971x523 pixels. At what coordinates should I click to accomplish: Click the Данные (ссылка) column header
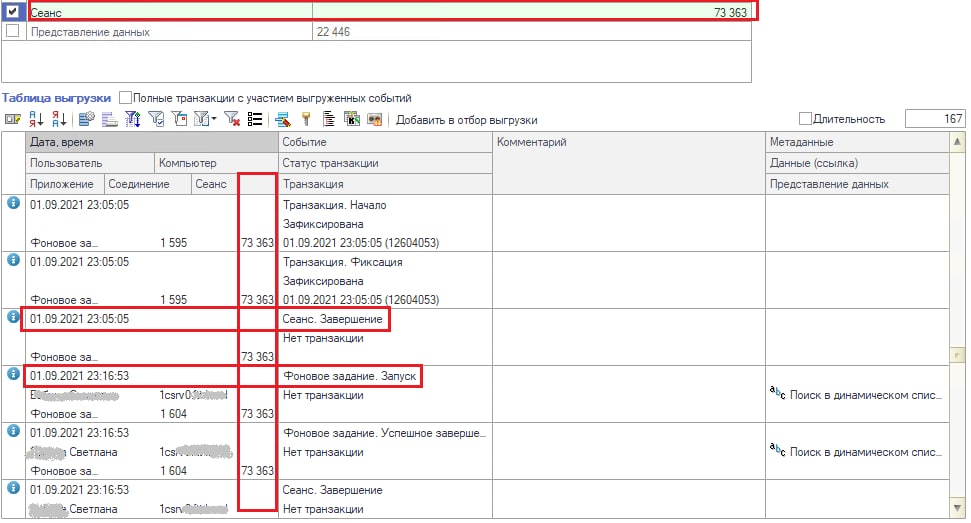(858, 163)
